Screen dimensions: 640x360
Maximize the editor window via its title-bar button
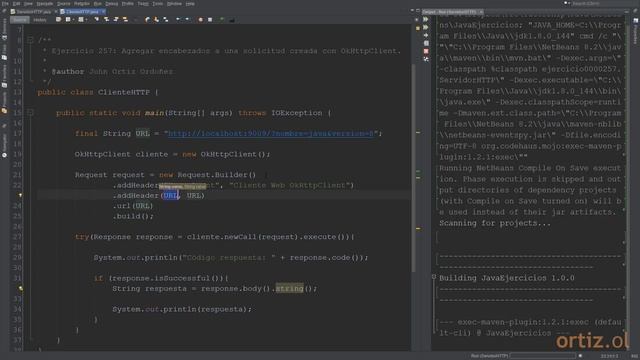pyautogui.click(x=418, y=10)
